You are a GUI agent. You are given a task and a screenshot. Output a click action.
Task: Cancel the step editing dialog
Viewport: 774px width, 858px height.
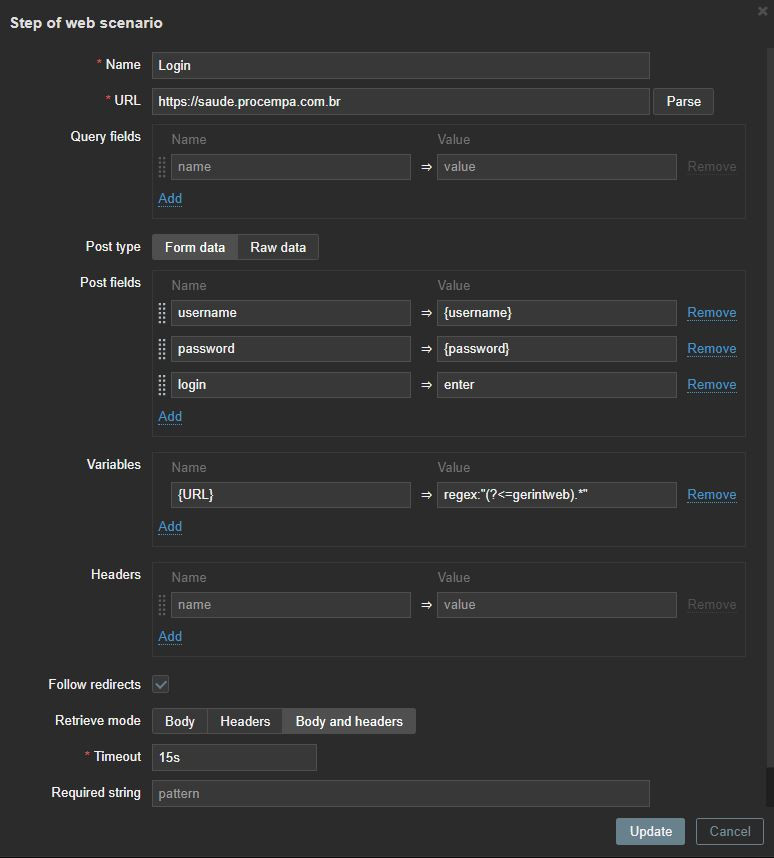pos(729,831)
